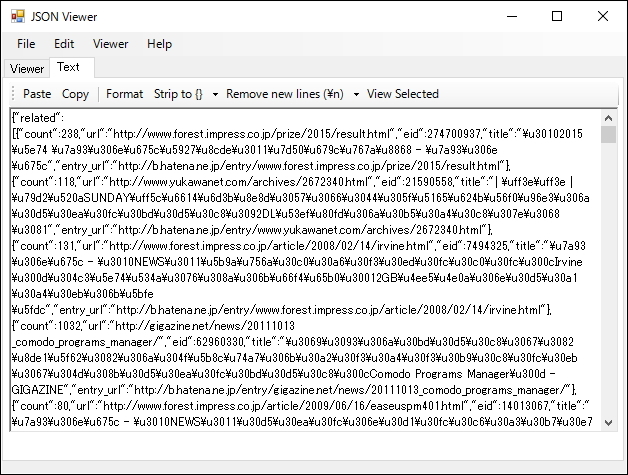Click View Selected button
Screen dimensions: 628x475
[403, 94]
